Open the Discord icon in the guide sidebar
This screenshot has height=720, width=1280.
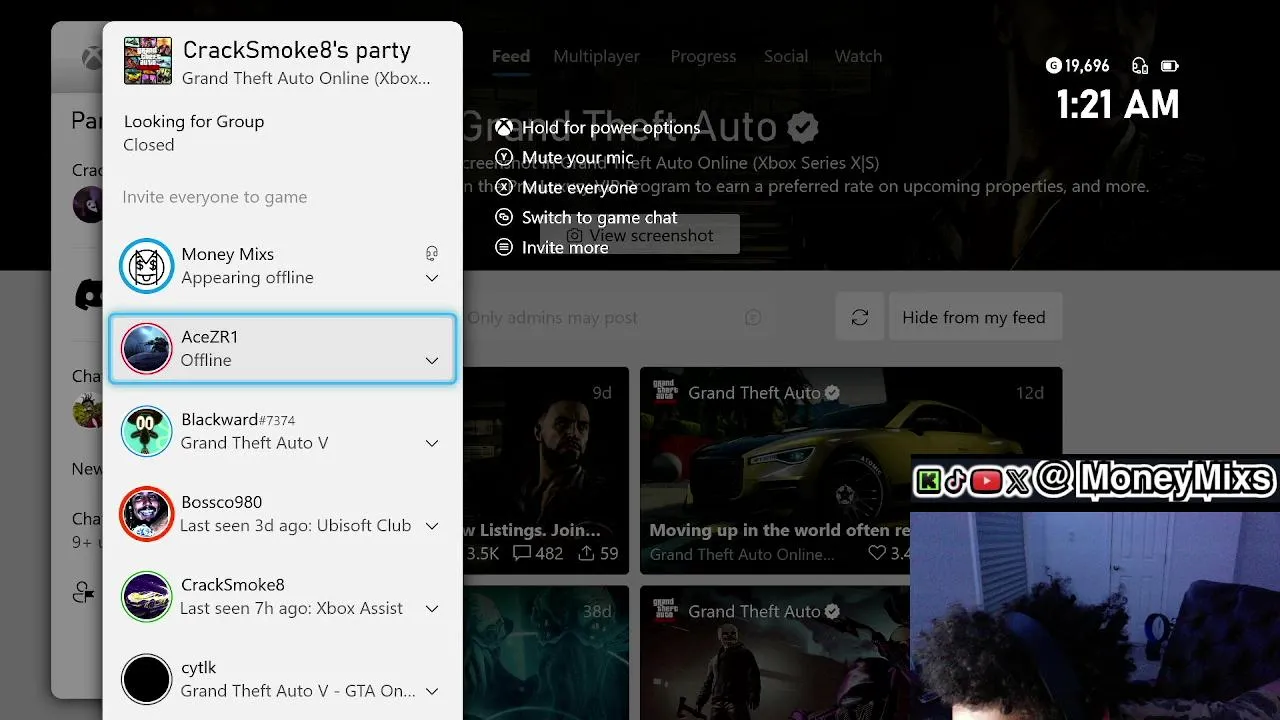(x=89, y=295)
